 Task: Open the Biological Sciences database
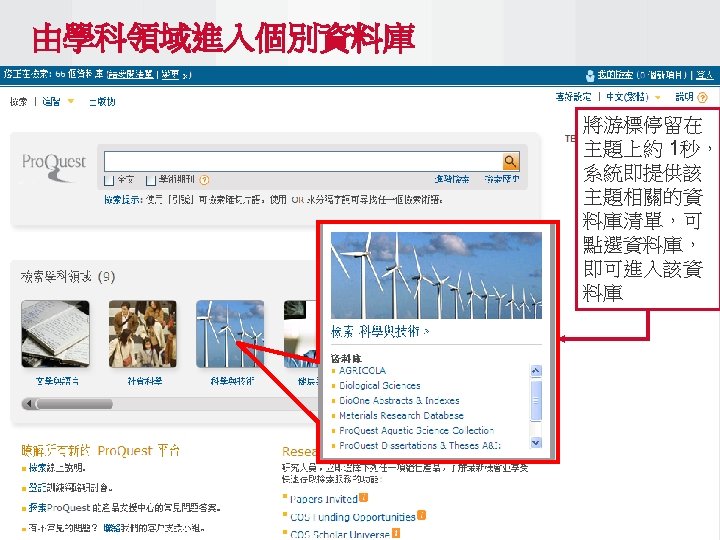380,386
